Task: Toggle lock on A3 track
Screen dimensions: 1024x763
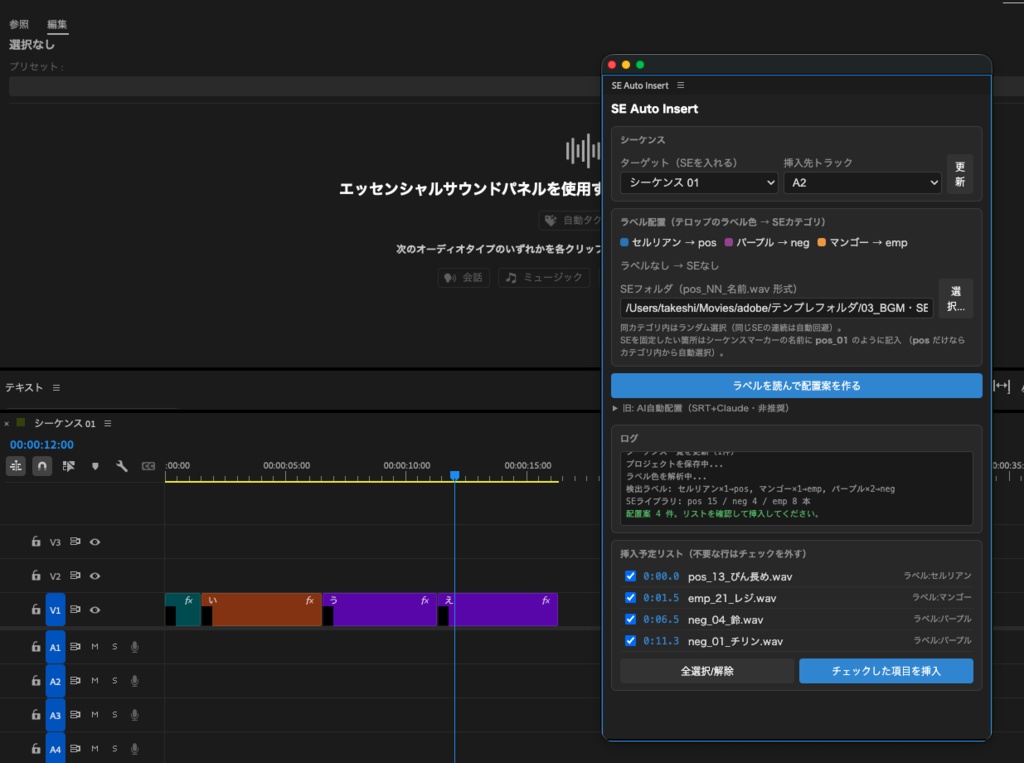Action: pyautogui.click(x=36, y=715)
